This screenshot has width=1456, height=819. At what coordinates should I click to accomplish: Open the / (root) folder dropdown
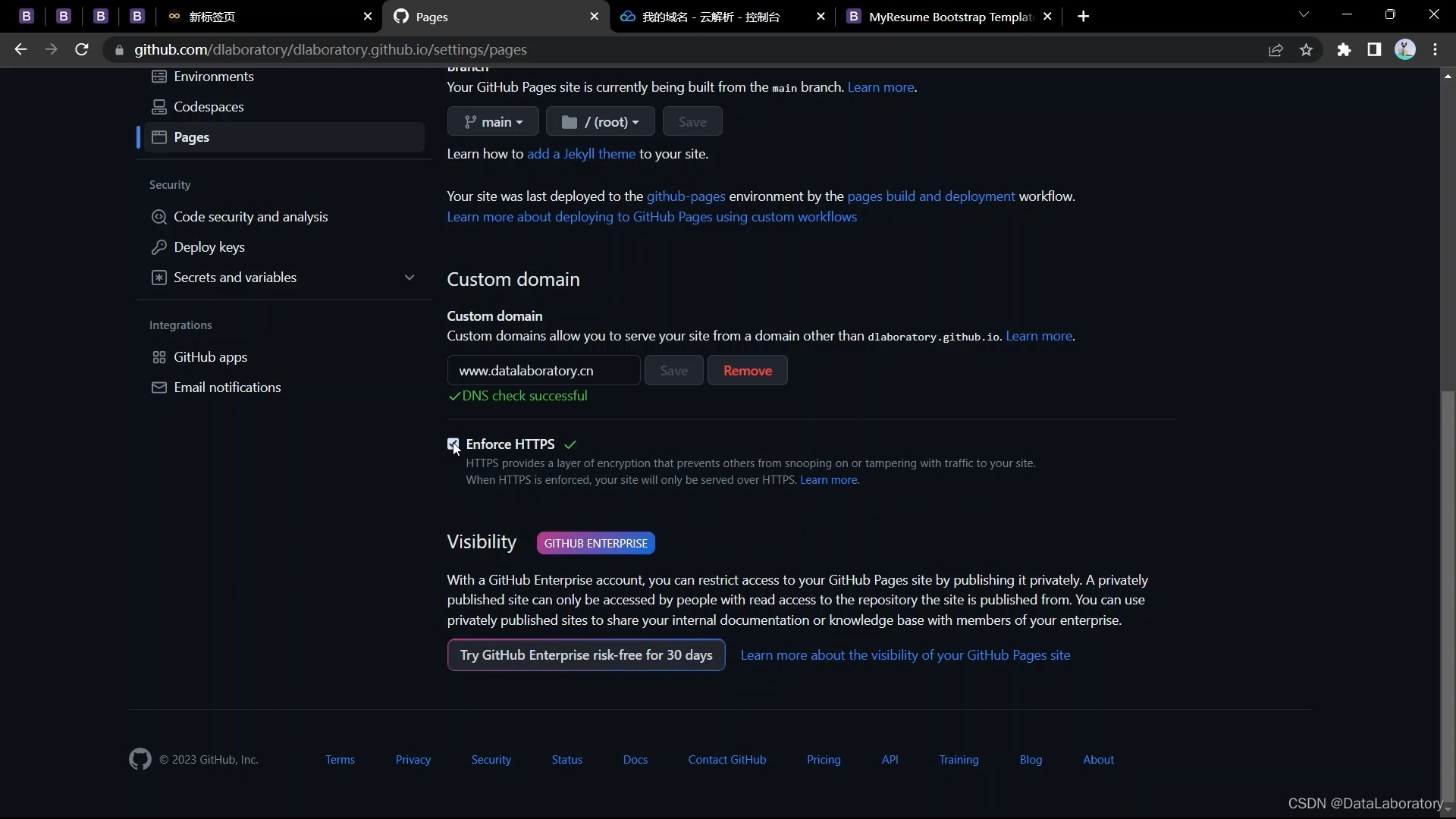tap(601, 122)
